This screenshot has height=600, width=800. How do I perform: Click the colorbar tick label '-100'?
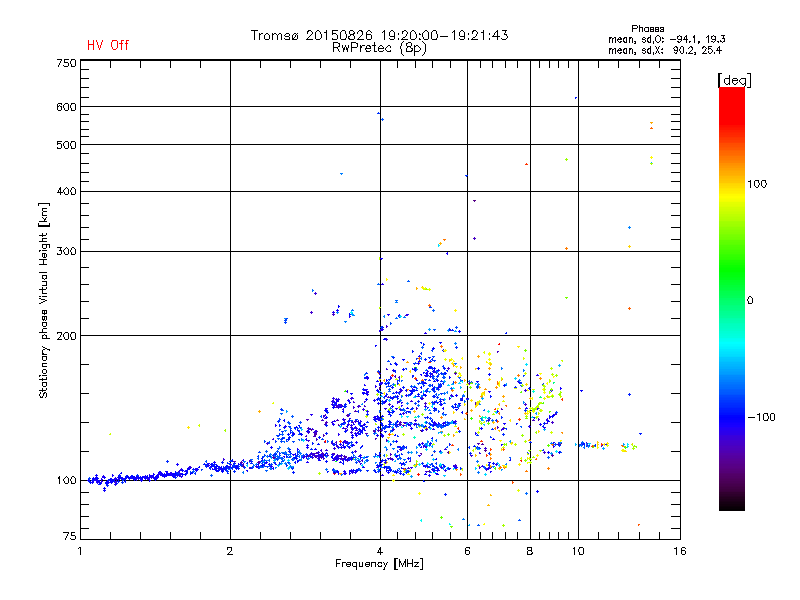point(761,417)
